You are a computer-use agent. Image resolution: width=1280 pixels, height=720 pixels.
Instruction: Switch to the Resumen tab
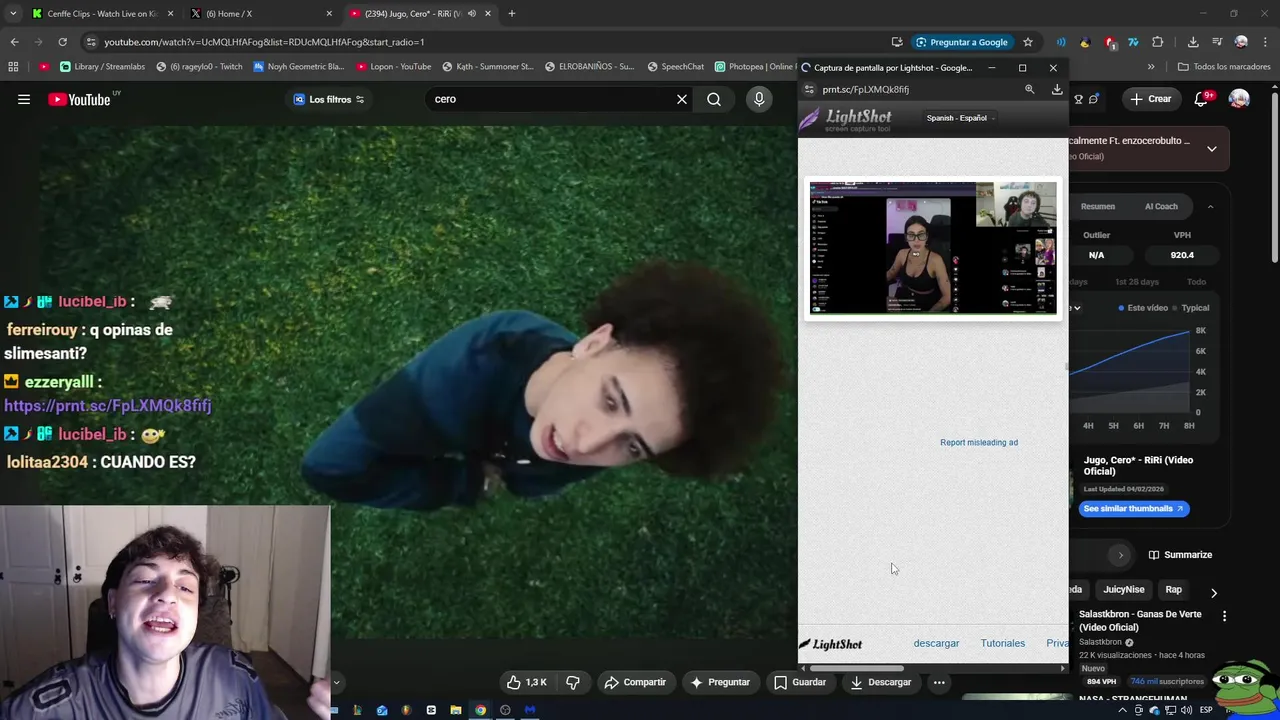[x=1097, y=206]
